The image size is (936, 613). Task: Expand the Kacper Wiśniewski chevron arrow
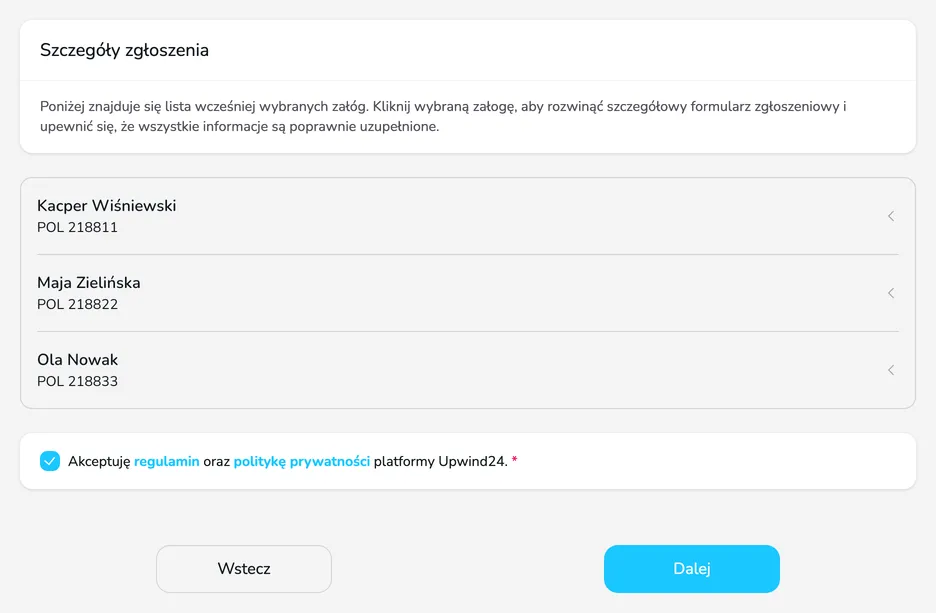pyautogui.click(x=891, y=216)
